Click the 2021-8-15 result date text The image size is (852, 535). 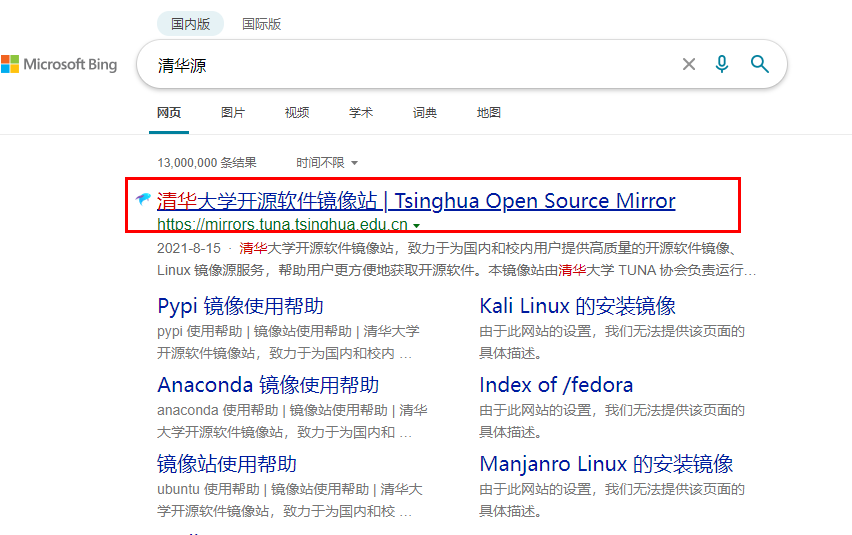pyautogui.click(x=189, y=248)
